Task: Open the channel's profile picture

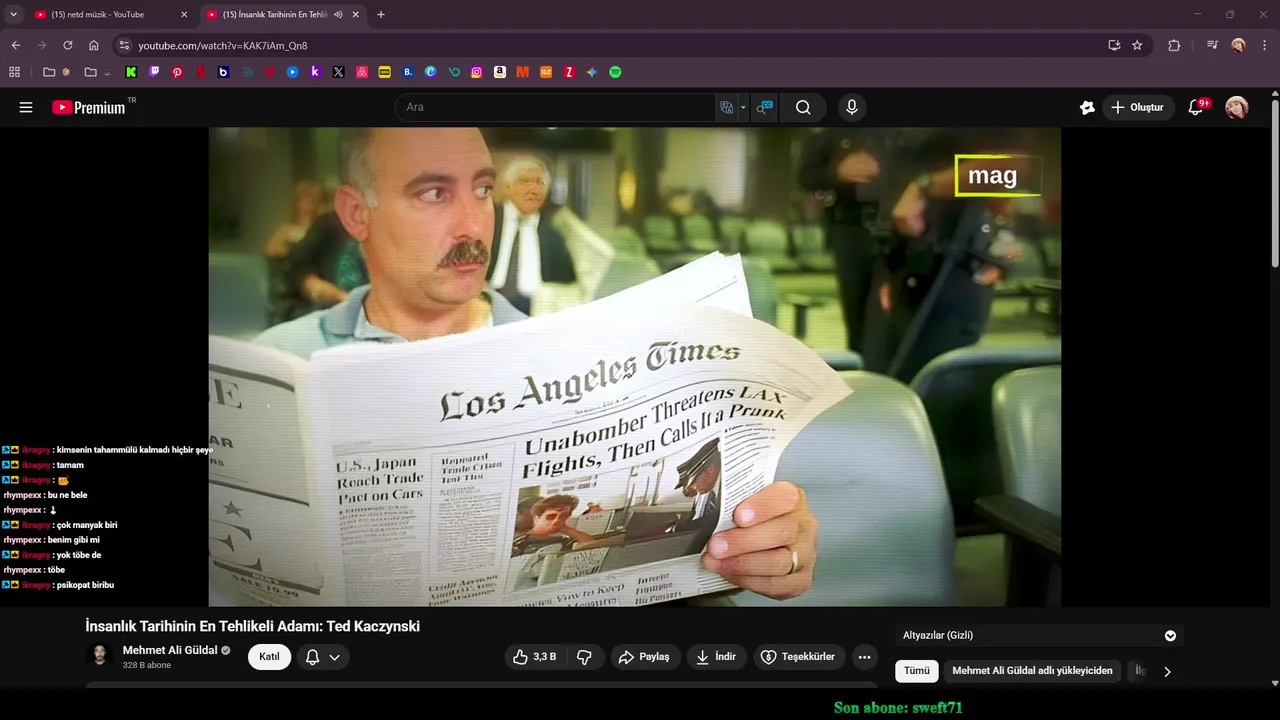Action: [100, 655]
